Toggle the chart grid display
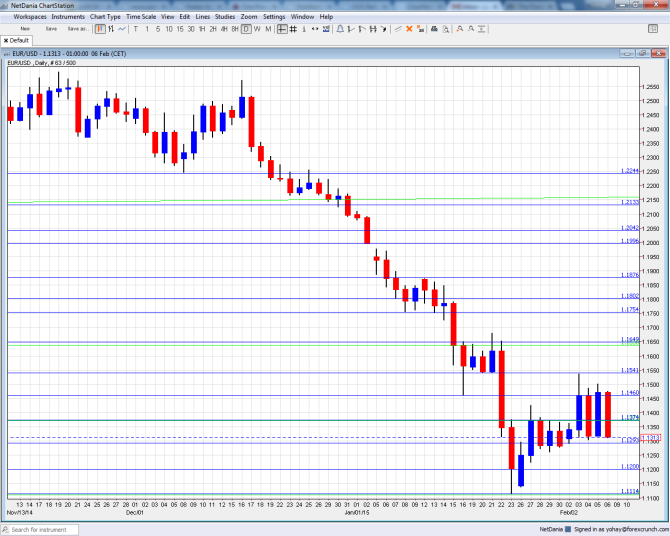Screen dimensions: 670x536 pyautogui.click(x=293, y=29)
